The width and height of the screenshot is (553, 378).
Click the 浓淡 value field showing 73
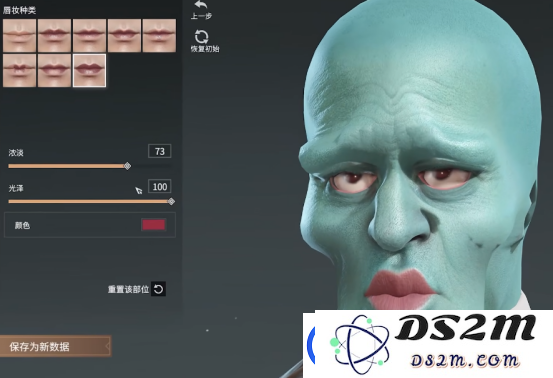point(160,151)
